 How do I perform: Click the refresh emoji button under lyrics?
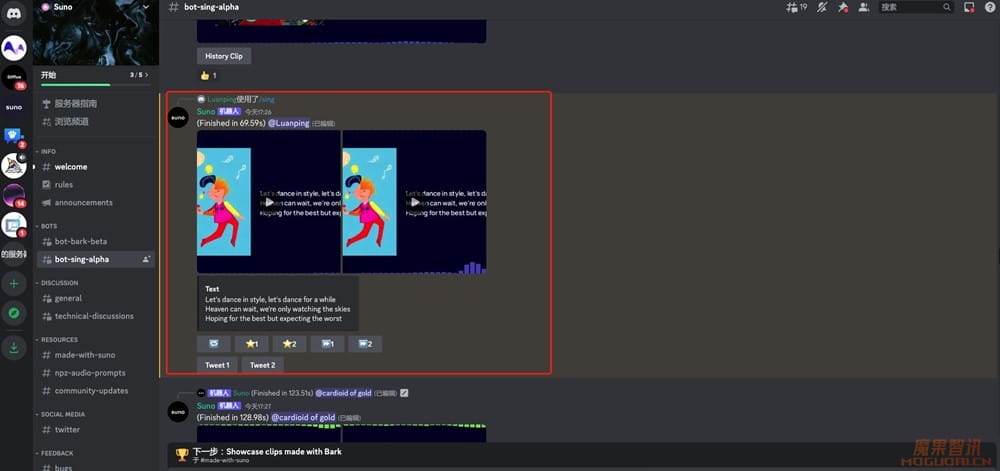point(213,344)
